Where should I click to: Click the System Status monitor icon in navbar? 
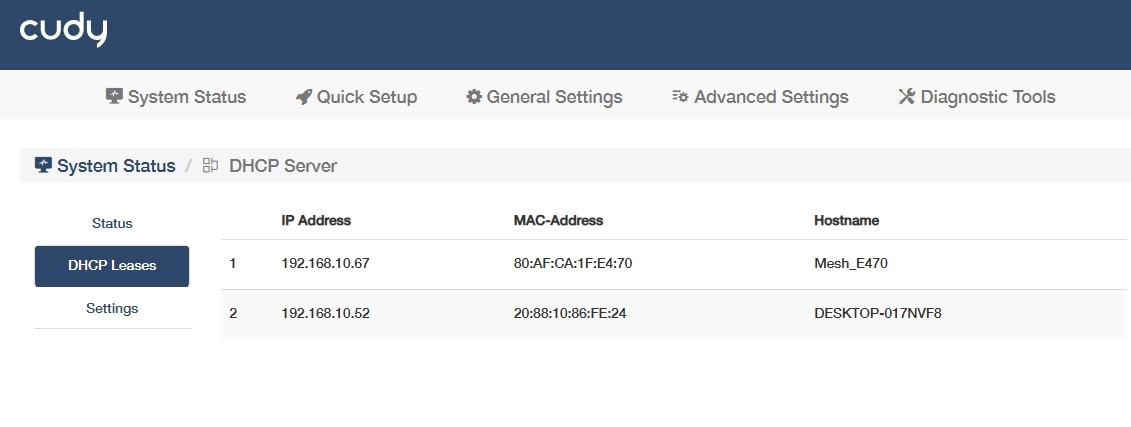click(114, 97)
